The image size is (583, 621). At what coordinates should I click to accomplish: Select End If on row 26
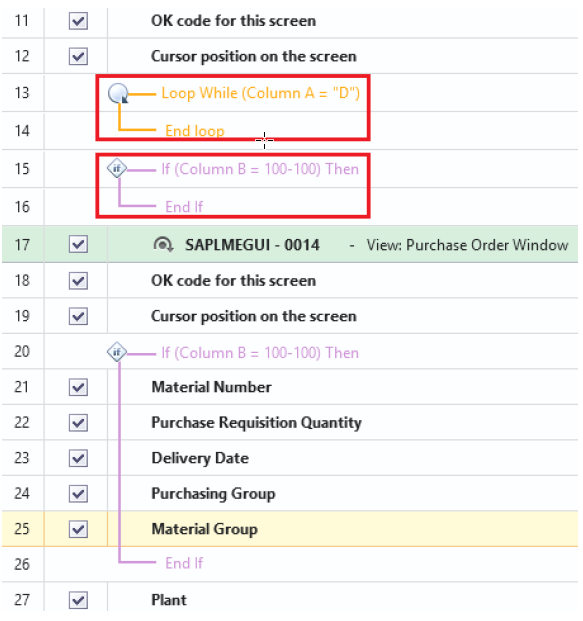pos(184,563)
